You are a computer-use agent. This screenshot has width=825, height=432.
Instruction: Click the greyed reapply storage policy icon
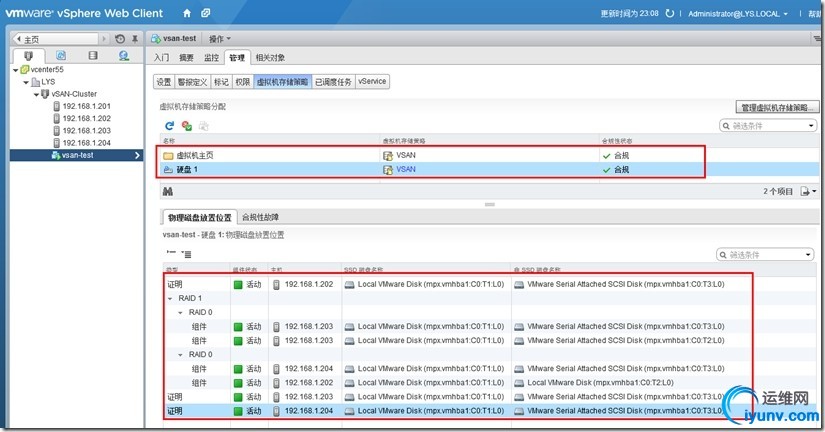(204, 126)
